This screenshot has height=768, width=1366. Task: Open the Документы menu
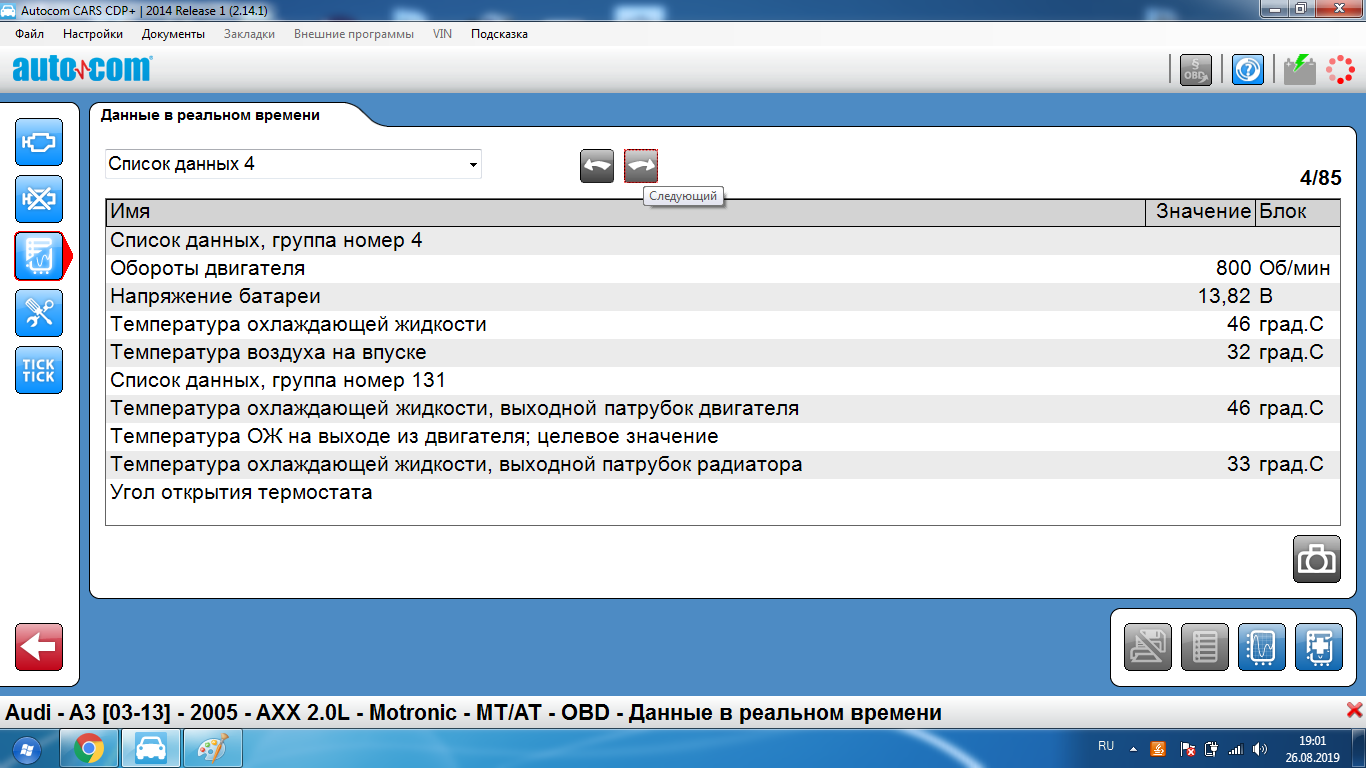click(x=173, y=34)
